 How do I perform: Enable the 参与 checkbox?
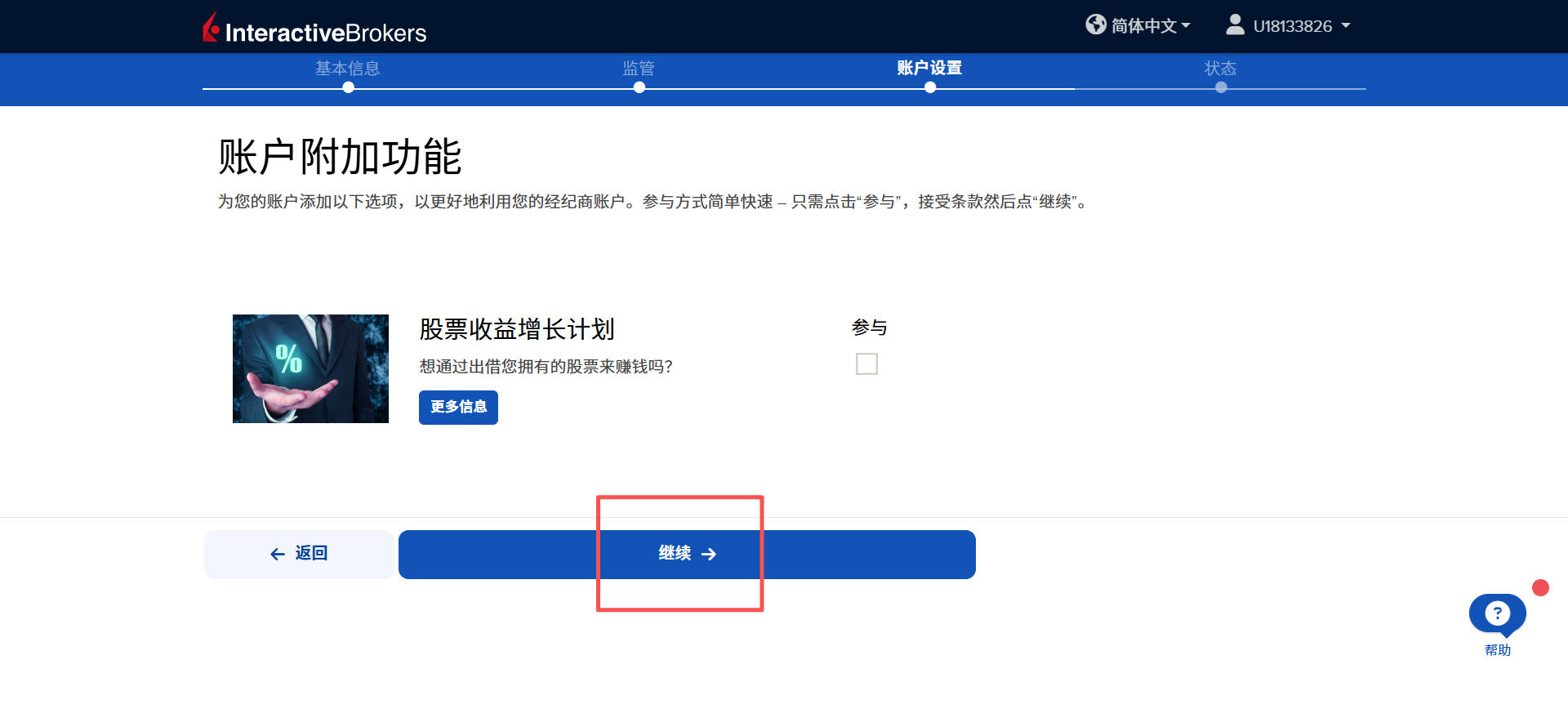[866, 364]
